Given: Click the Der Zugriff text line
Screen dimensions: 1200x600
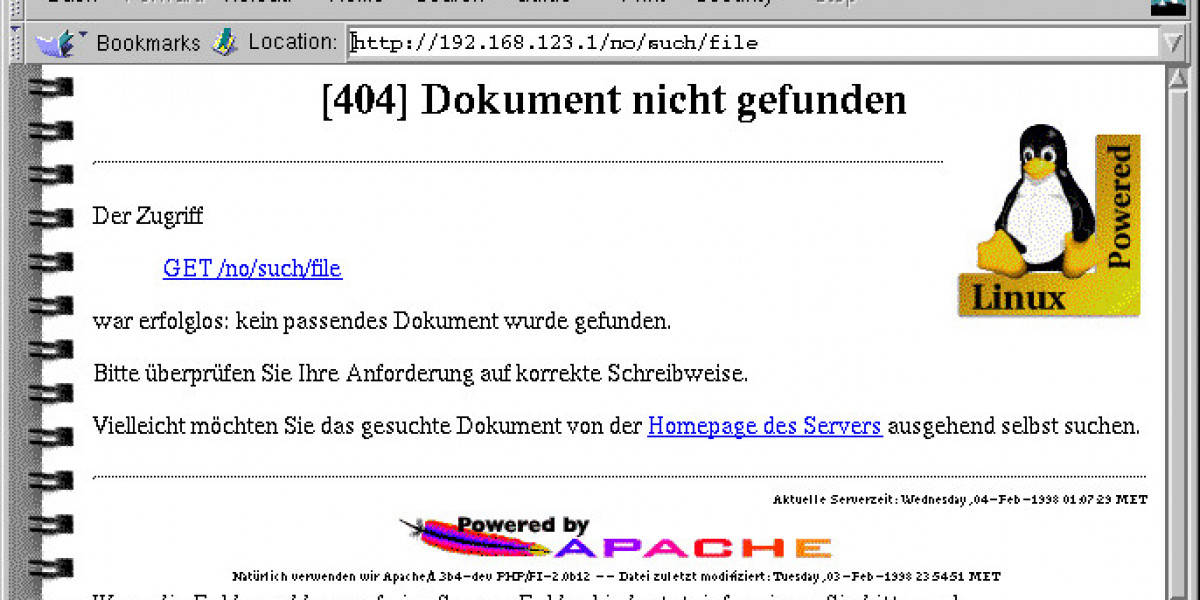Looking at the screenshot, I should point(147,215).
